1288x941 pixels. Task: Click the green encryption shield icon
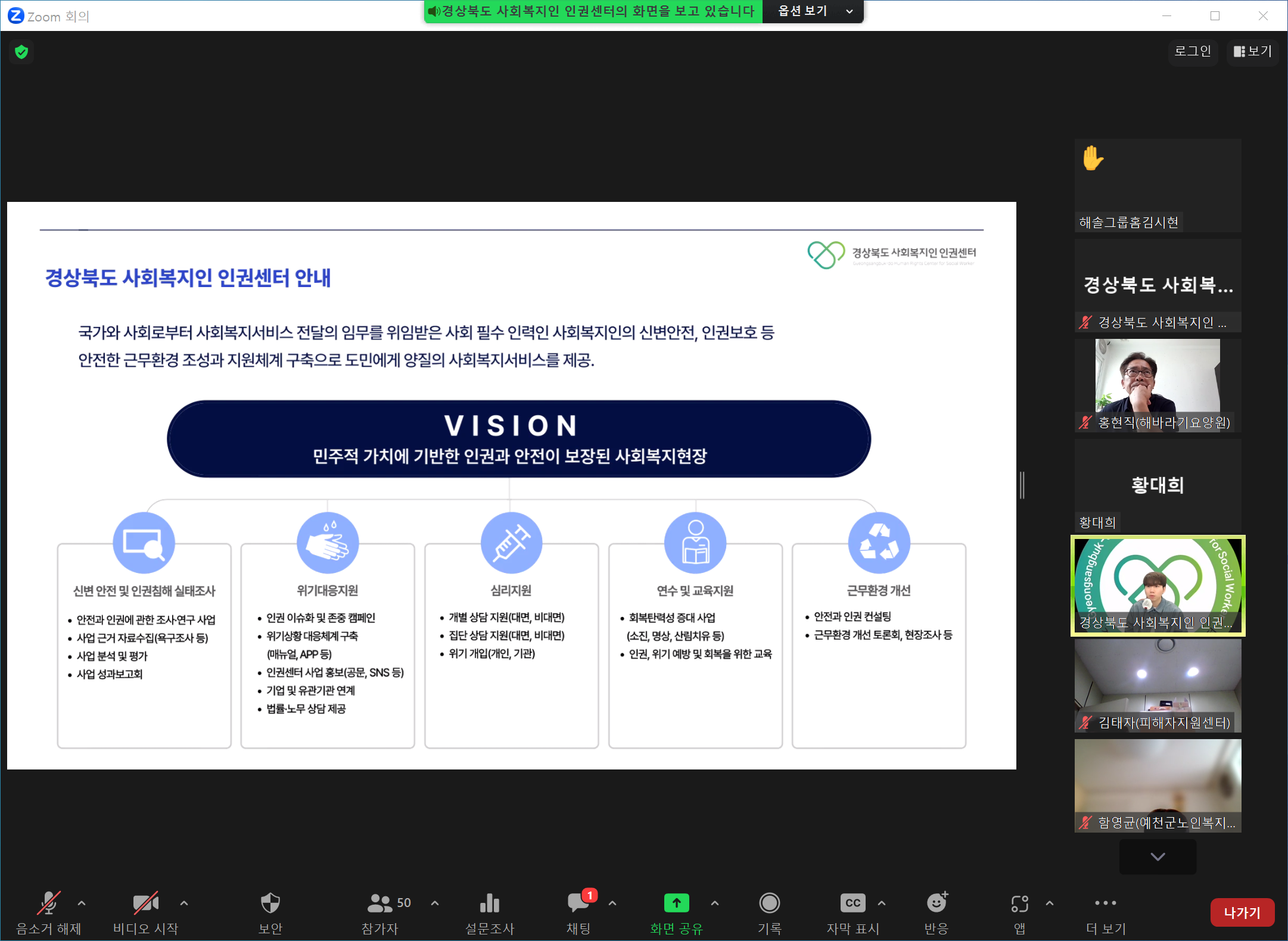pyautogui.click(x=21, y=52)
